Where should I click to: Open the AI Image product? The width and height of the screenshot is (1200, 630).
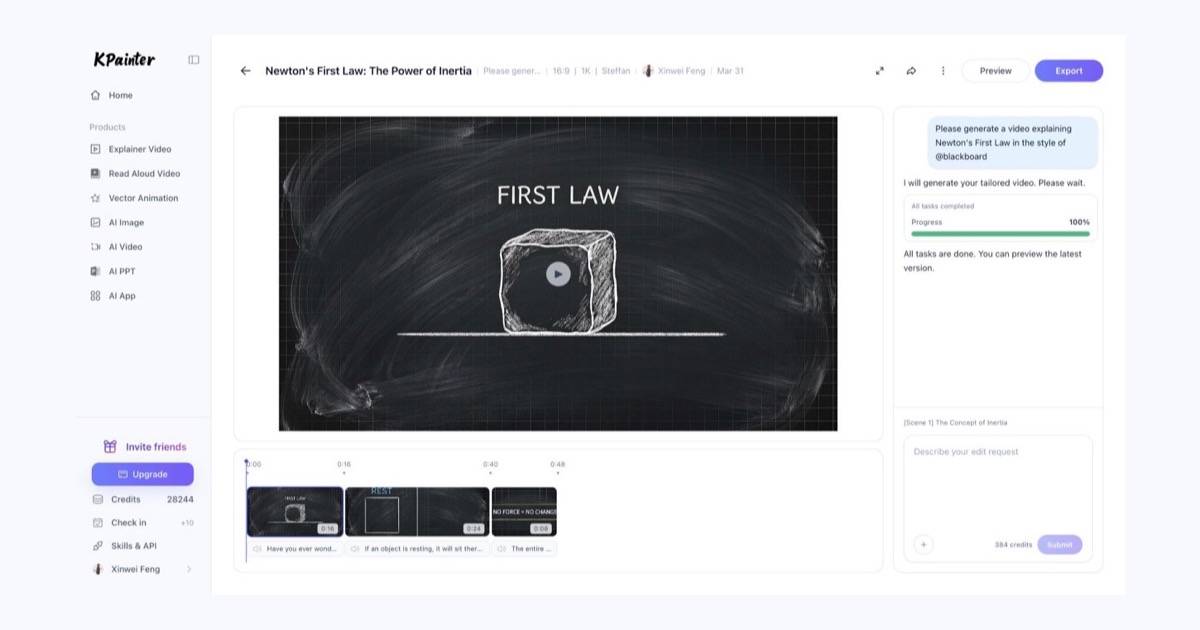(x=126, y=222)
